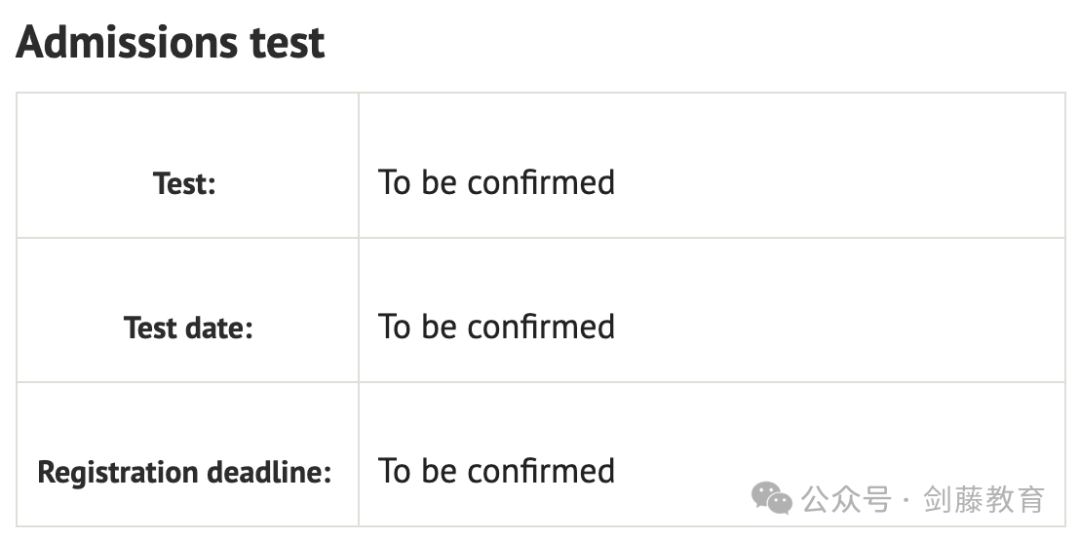
Task: Select the Test: label cell
Action: point(187,165)
